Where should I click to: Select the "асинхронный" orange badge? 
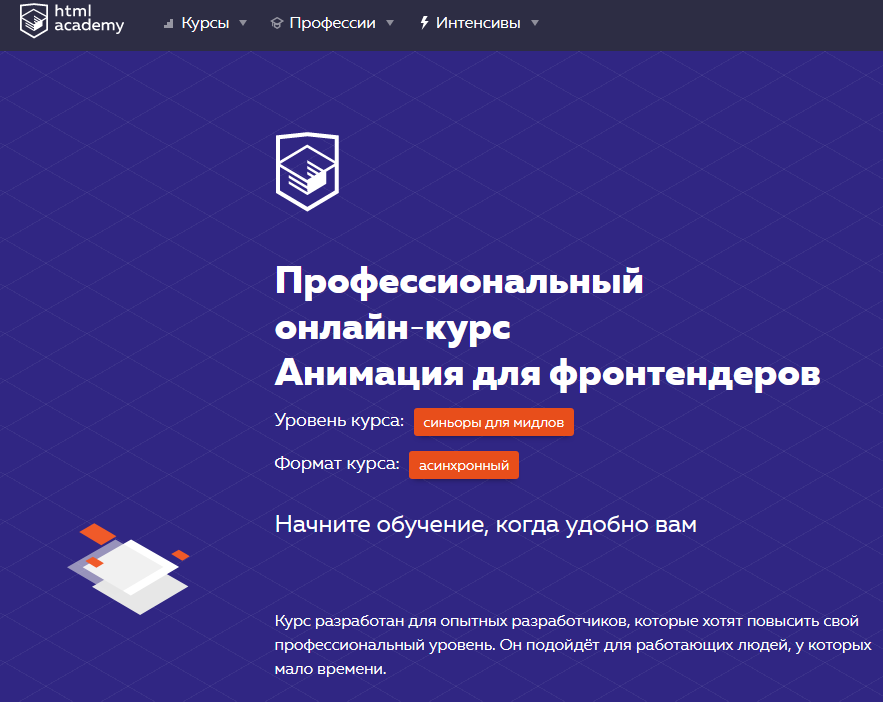coord(464,466)
